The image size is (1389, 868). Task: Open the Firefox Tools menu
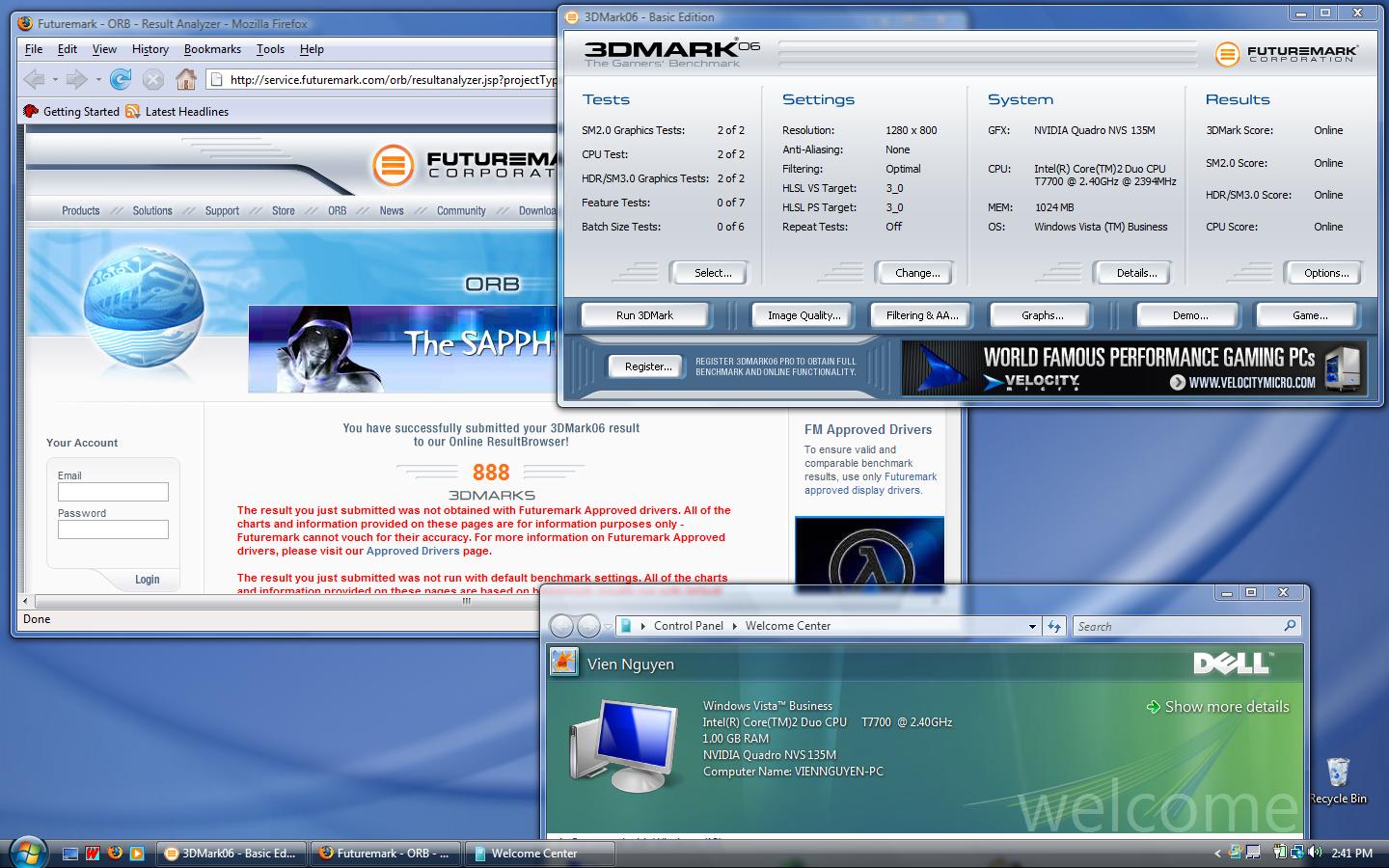click(270, 49)
